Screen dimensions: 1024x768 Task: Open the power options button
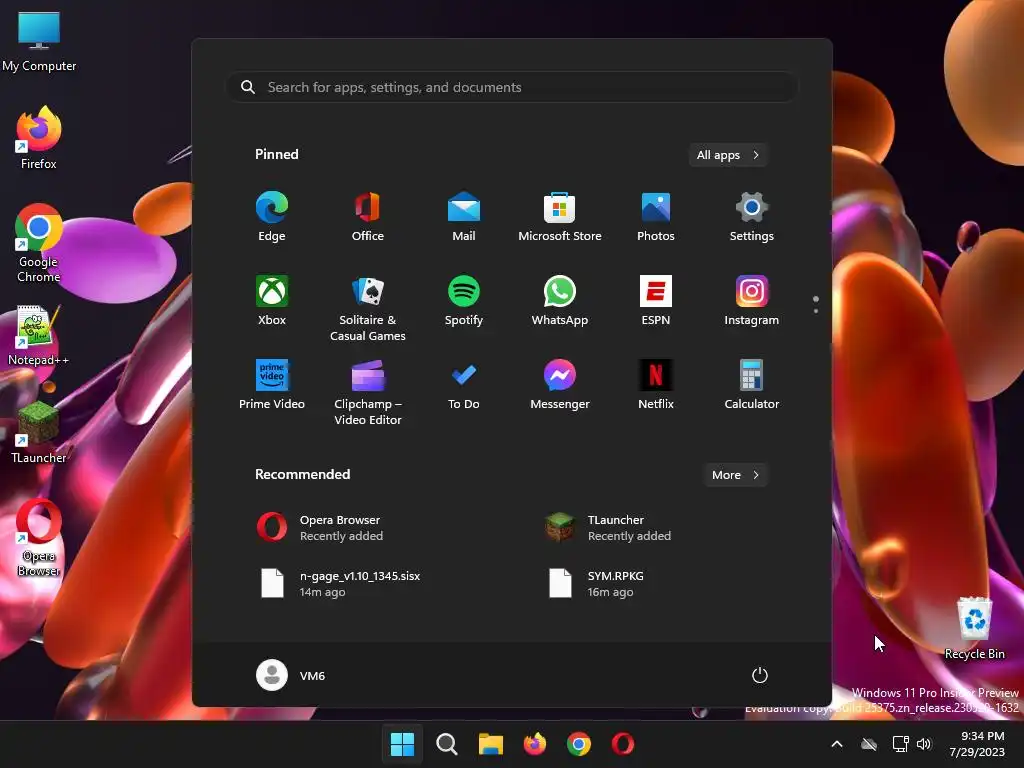pyautogui.click(x=760, y=675)
